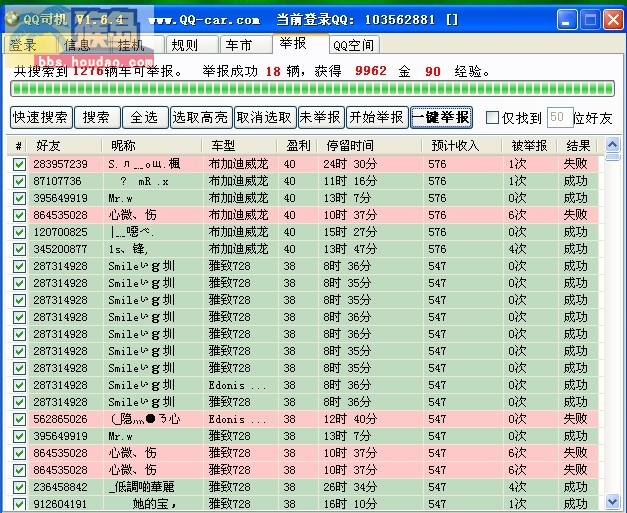Click 失败 result for friend 562865026

pyautogui.click(x=575, y=419)
